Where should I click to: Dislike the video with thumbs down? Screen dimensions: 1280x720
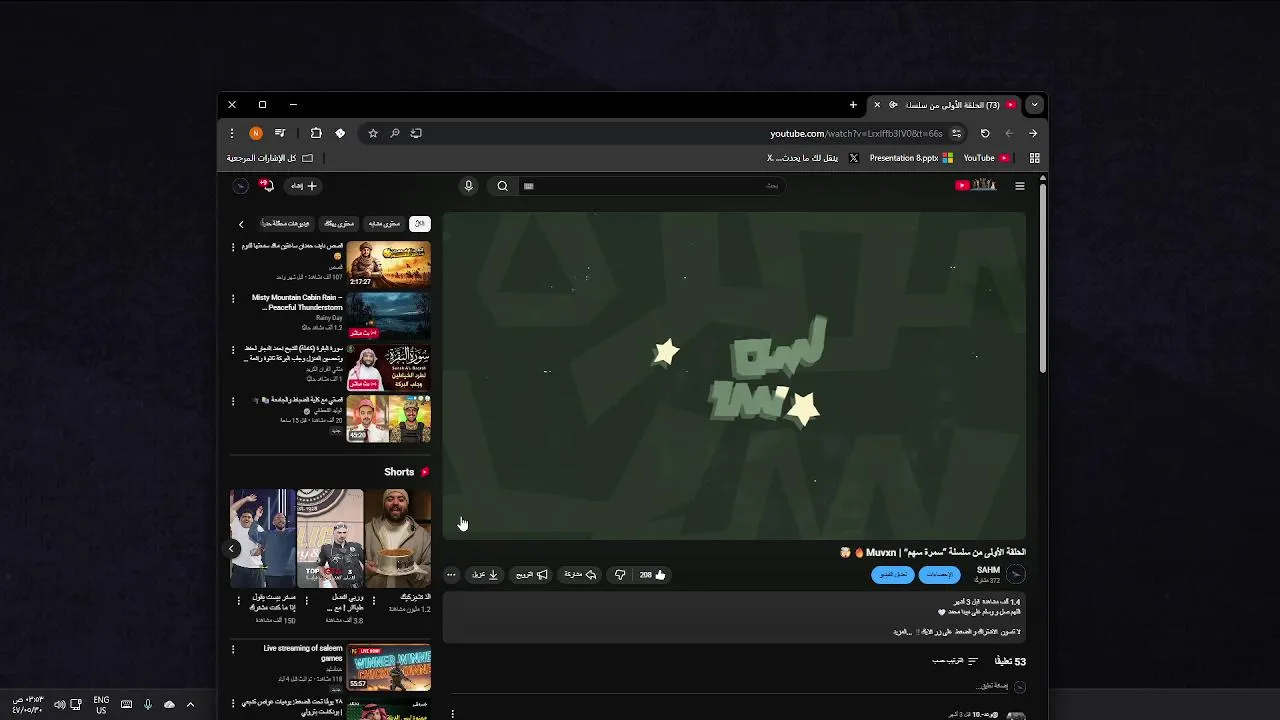(620, 575)
